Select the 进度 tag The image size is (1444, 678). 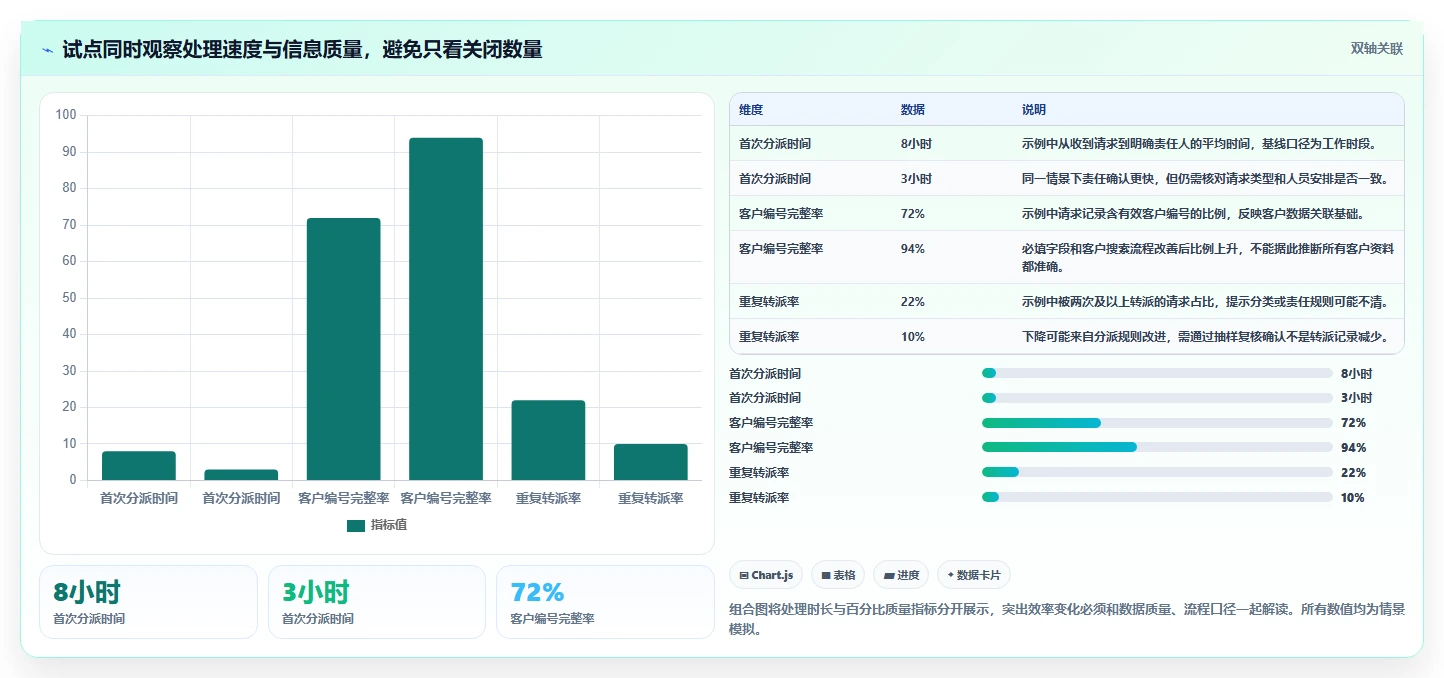point(901,575)
